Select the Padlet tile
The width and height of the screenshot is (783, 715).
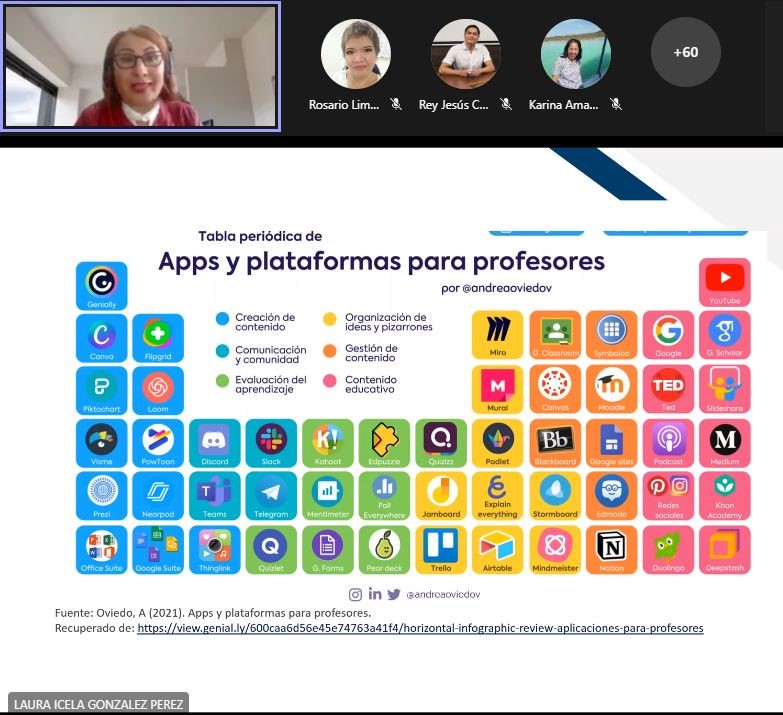497,443
